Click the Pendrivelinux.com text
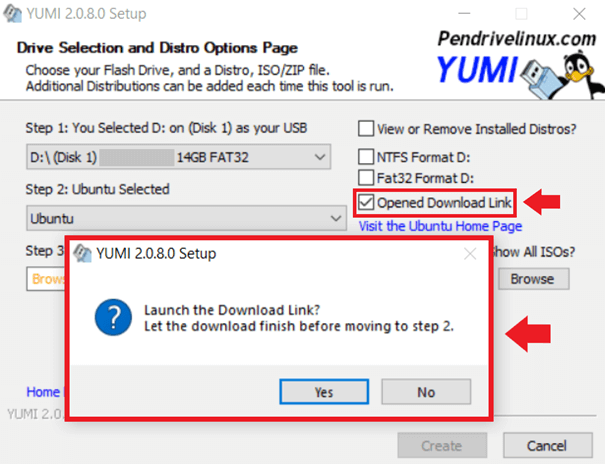605x464 pixels. (517, 39)
